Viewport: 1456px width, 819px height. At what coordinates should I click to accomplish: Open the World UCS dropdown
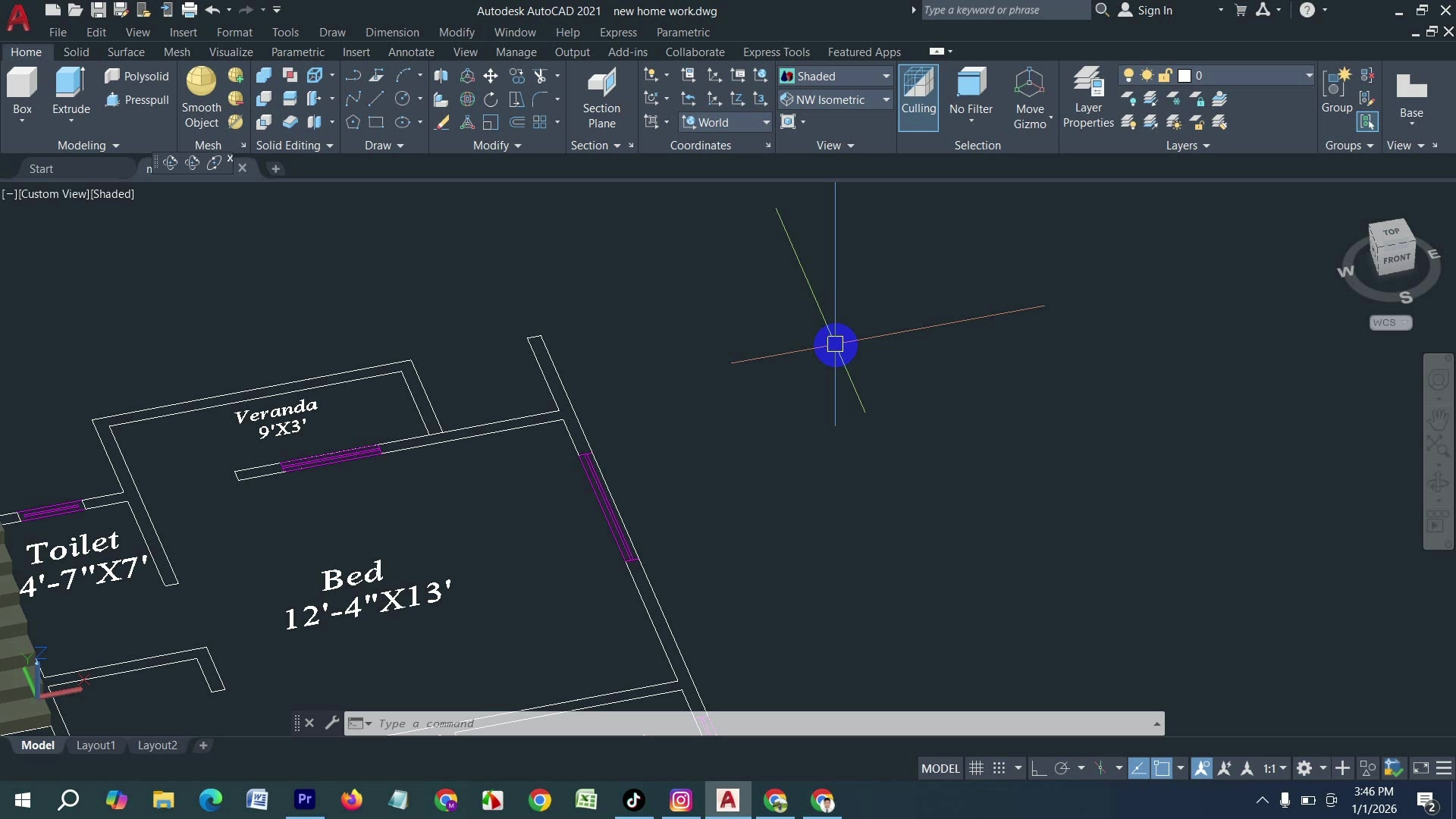(x=726, y=122)
